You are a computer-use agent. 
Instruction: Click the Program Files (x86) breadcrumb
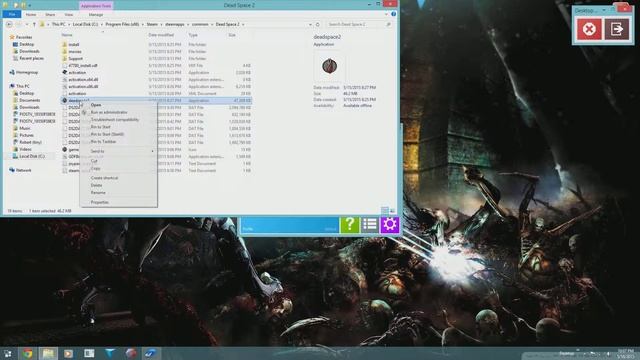click(122, 24)
